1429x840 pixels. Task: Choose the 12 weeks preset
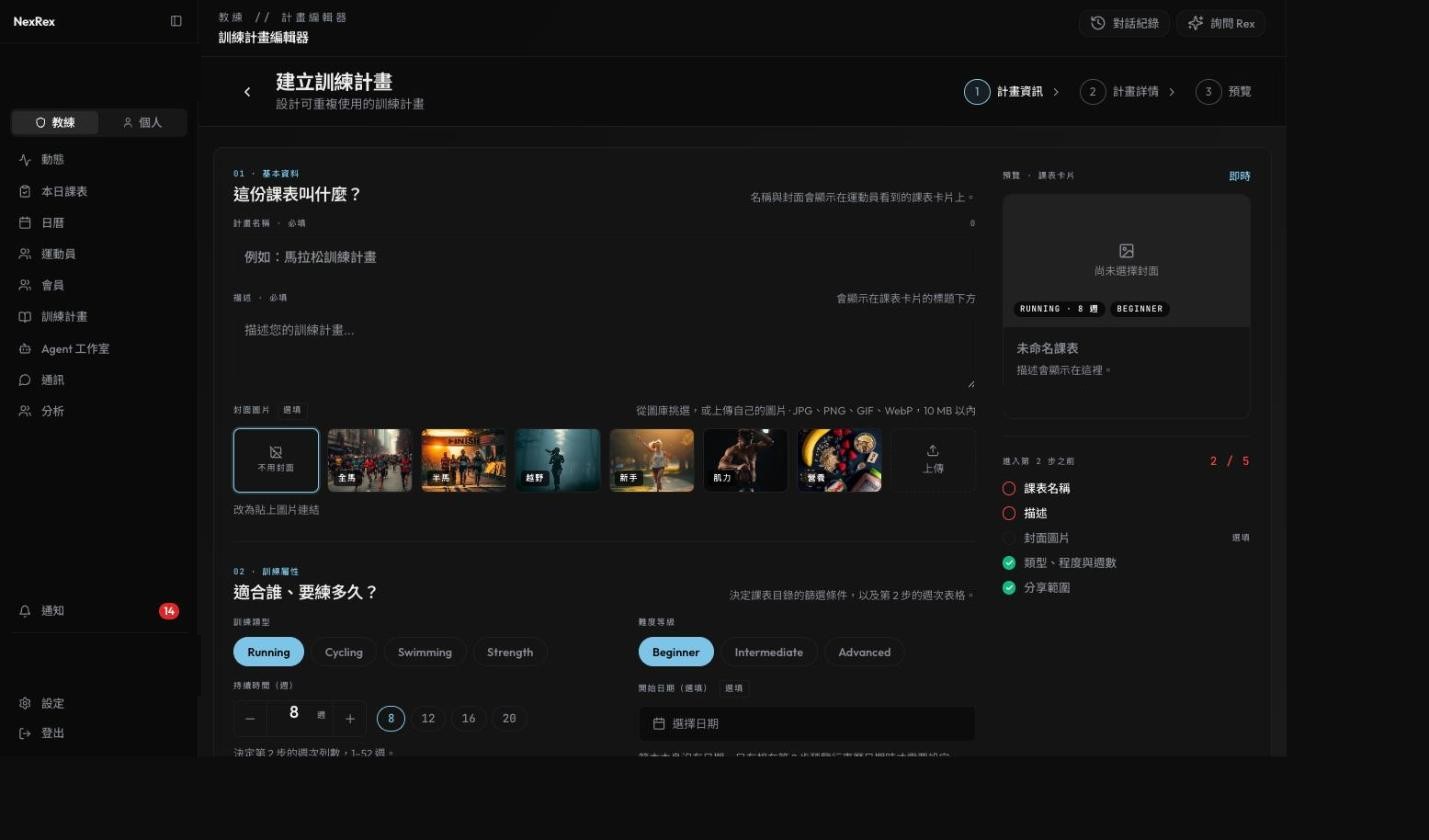tap(428, 719)
